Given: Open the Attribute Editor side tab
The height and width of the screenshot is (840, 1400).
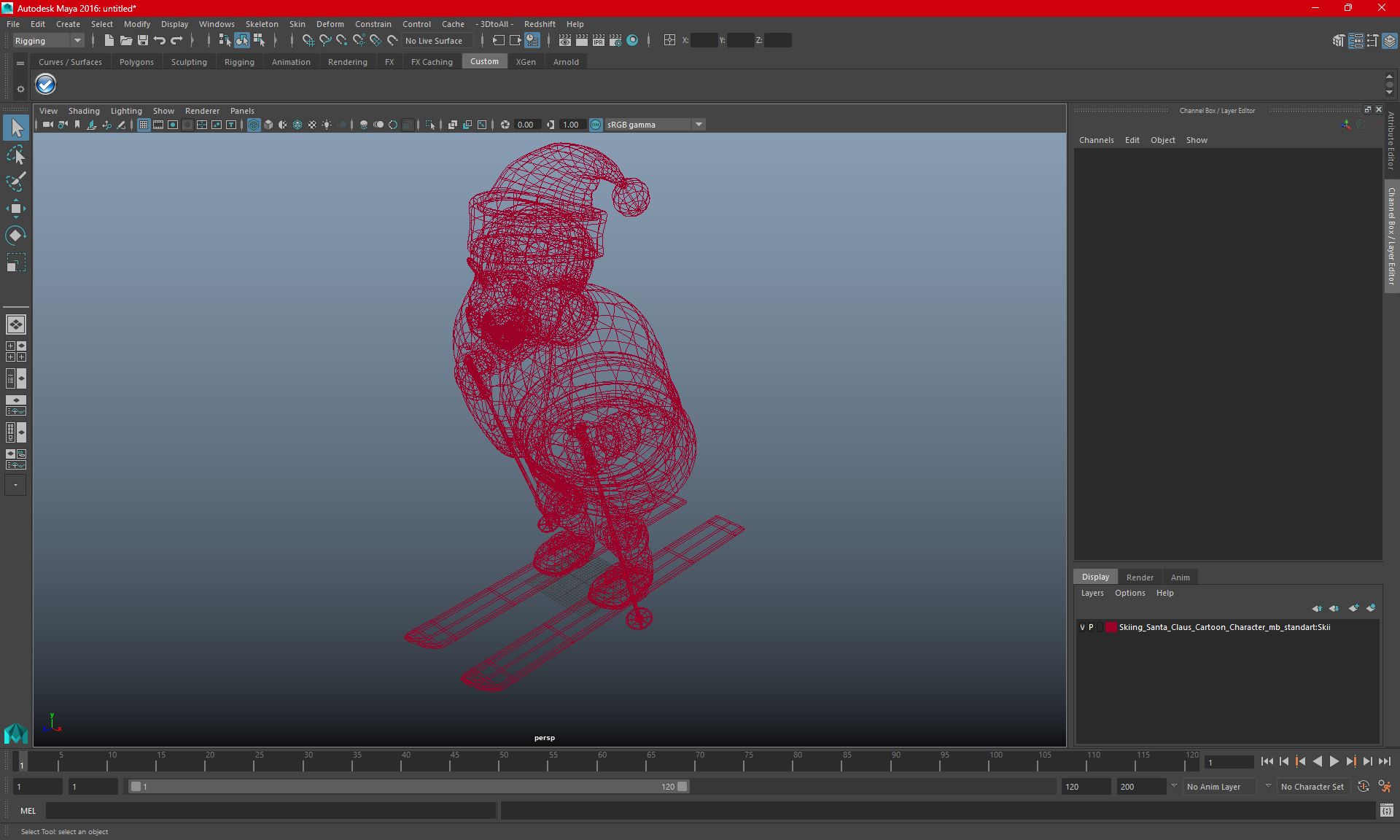Looking at the screenshot, I should coord(1391,141).
